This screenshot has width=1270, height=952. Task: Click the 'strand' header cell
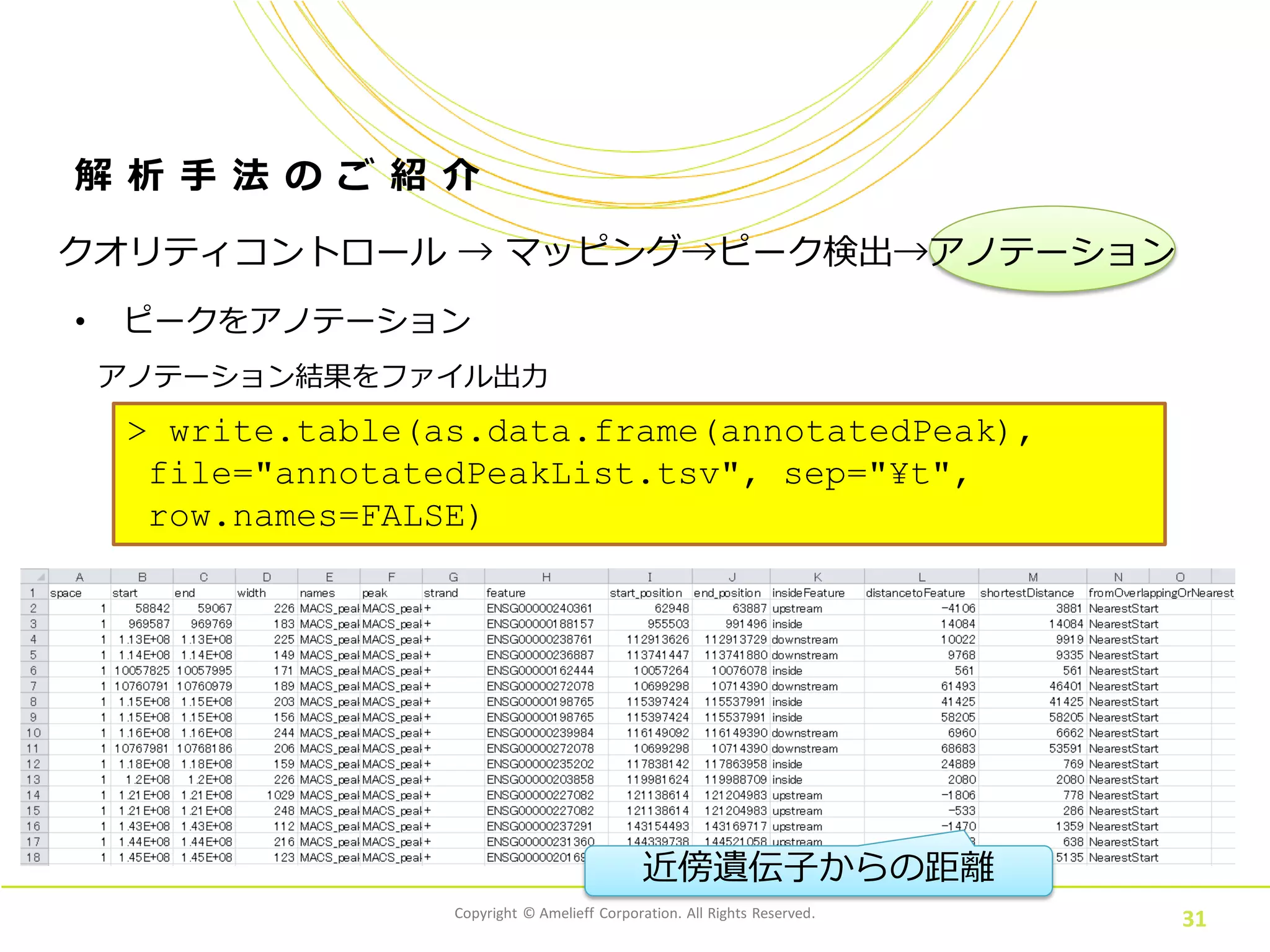[453, 593]
